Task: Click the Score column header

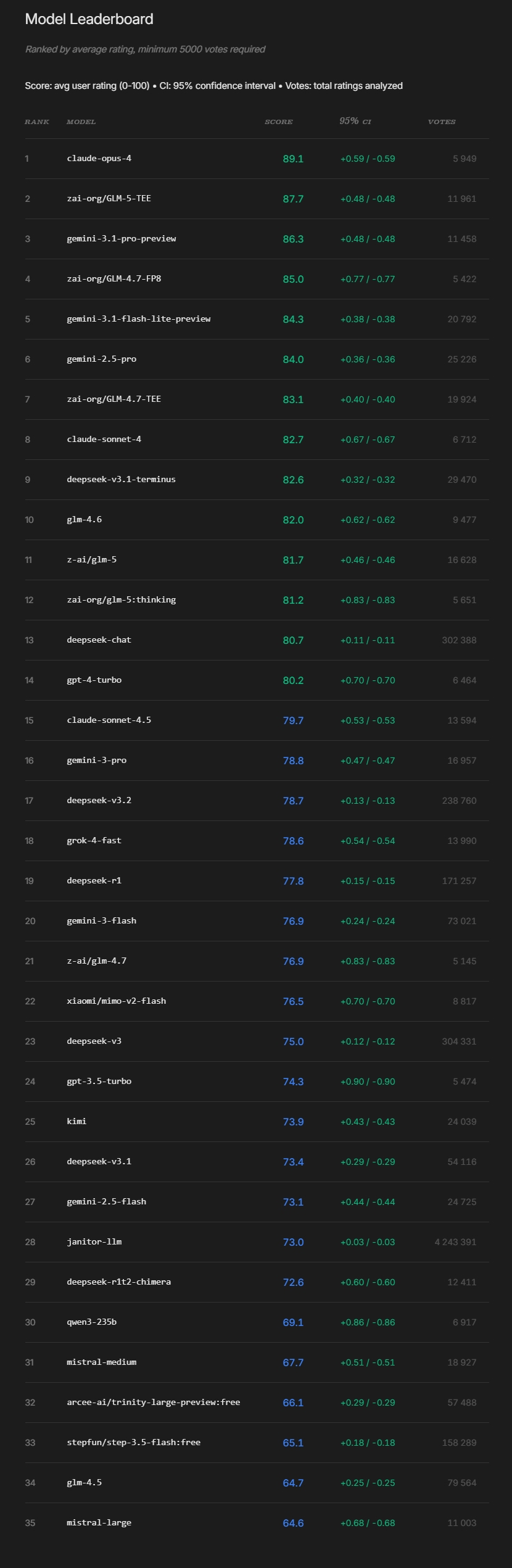Action: pyautogui.click(x=278, y=122)
